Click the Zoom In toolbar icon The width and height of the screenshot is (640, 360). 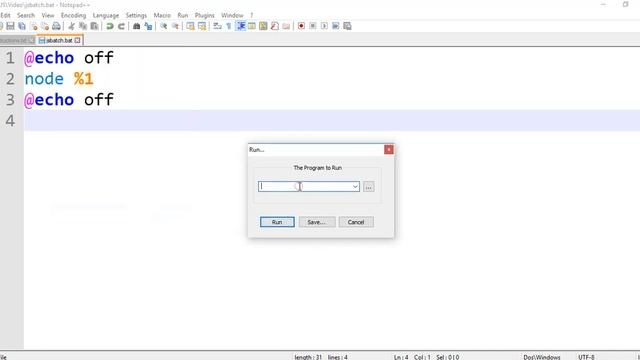pos(164,26)
